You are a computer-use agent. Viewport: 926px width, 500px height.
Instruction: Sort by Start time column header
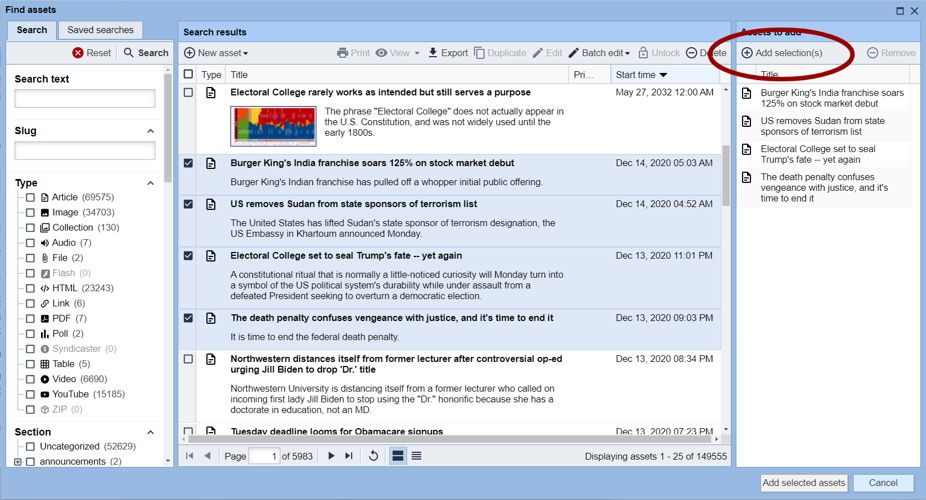[x=640, y=75]
